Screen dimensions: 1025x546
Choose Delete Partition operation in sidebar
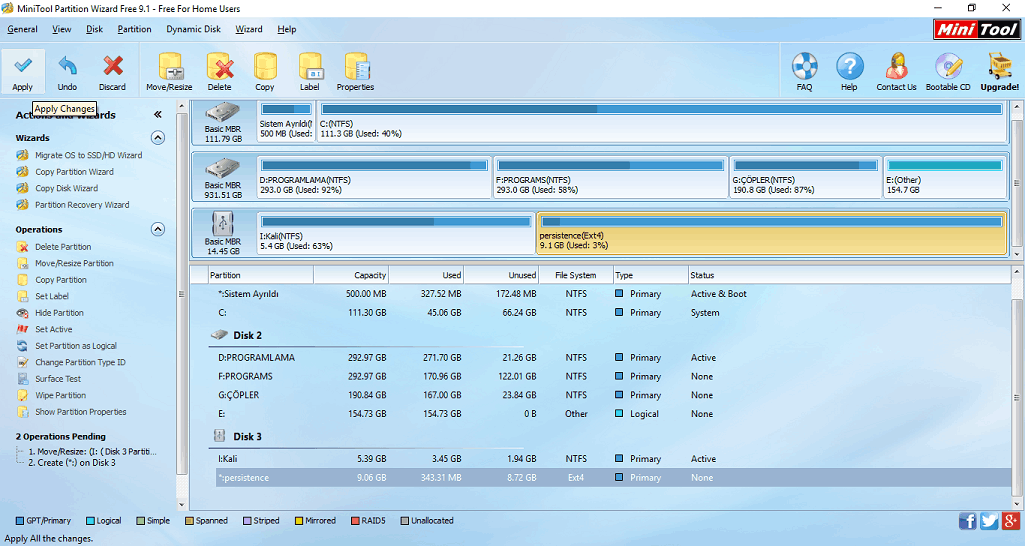point(63,247)
